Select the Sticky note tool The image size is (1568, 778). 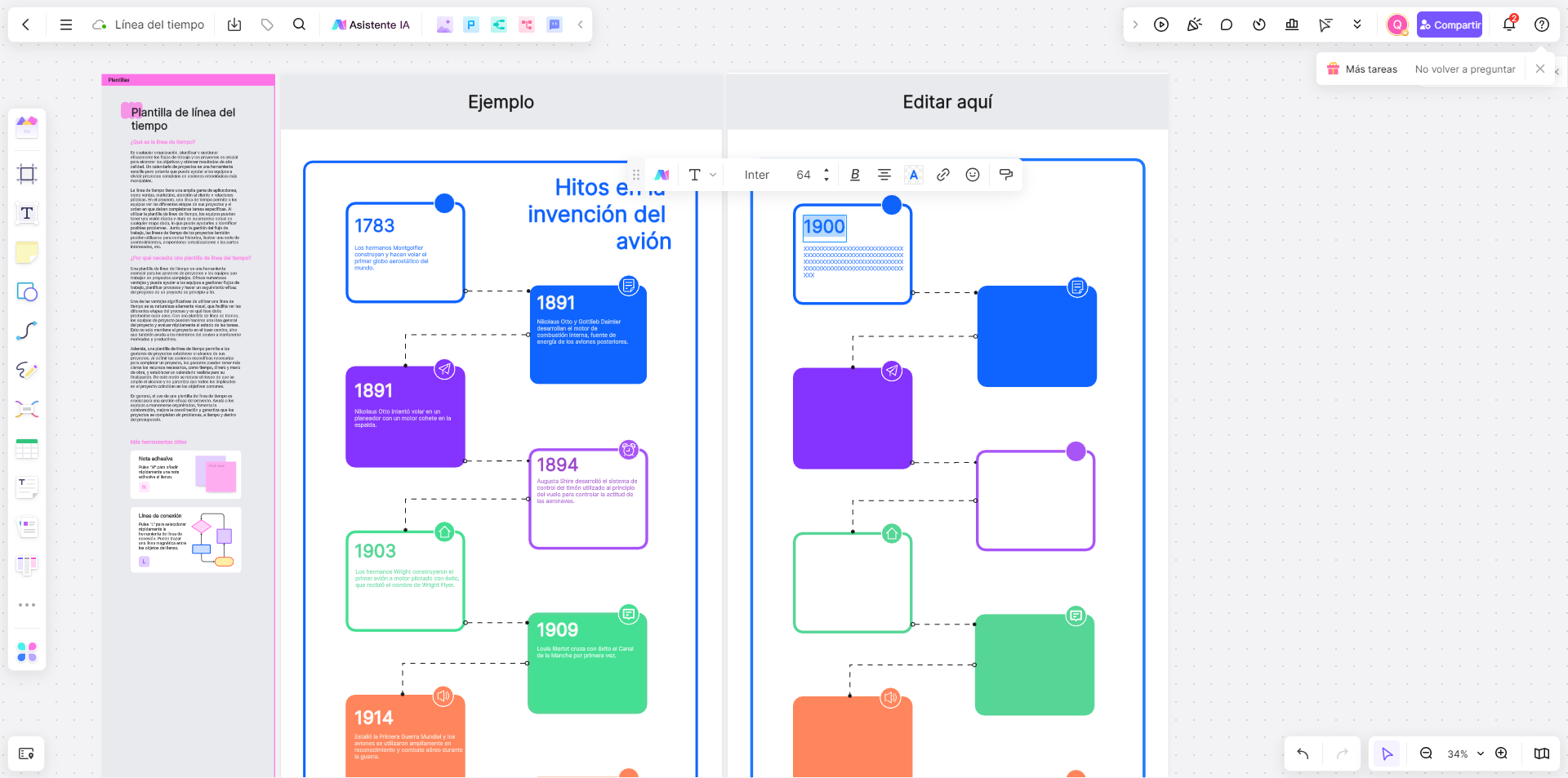[27, 252]
